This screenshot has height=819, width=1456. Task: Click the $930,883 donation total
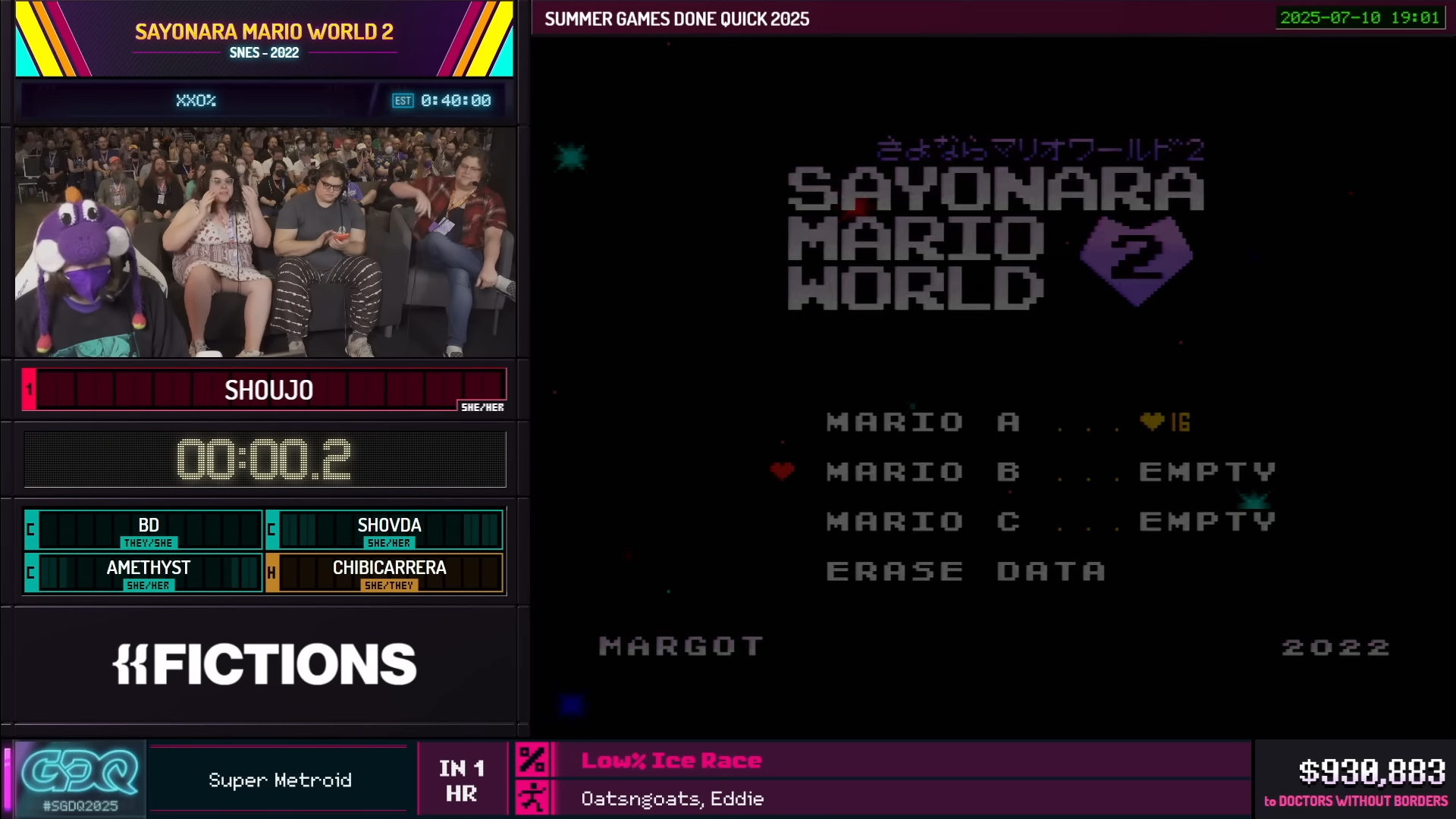(x=1372, y=772)
